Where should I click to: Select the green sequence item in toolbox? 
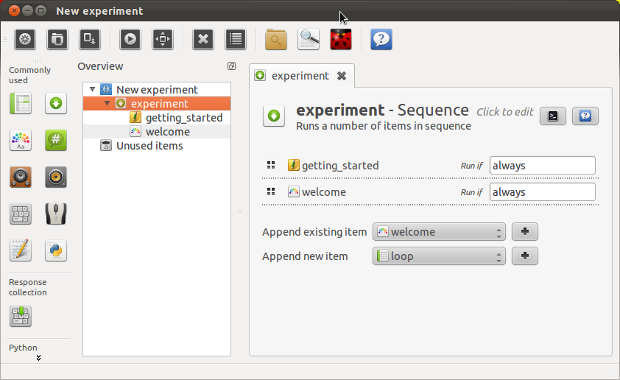56,104
